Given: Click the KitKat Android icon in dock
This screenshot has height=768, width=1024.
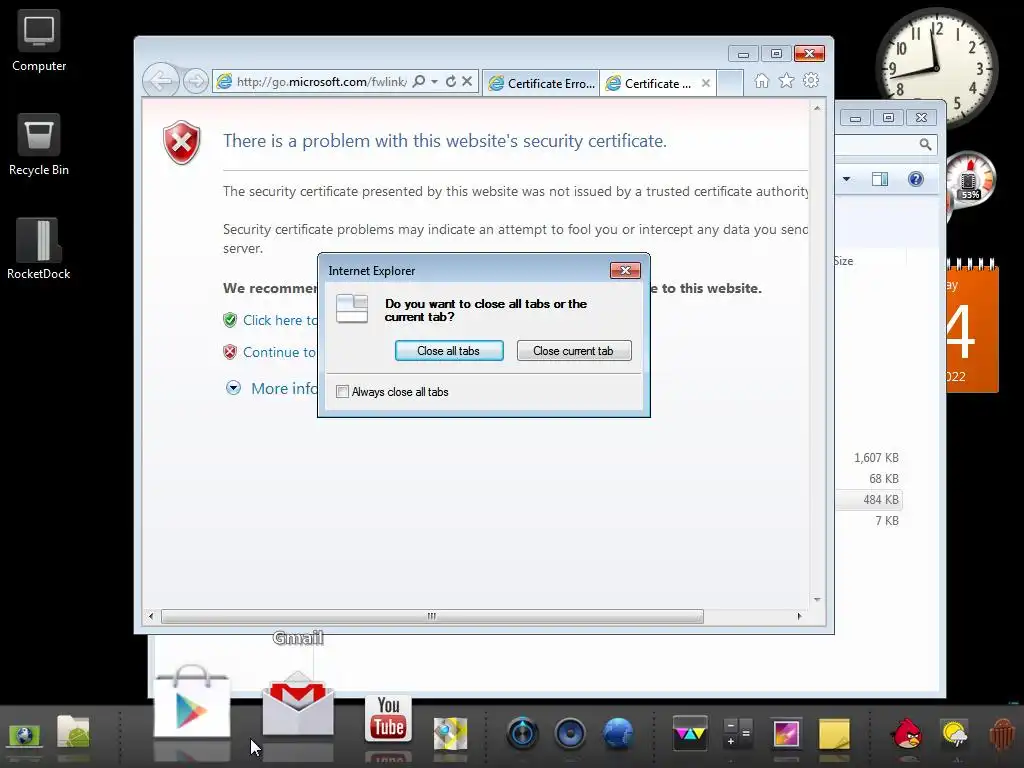Looking at the screenshot, I should (1002, 733).
